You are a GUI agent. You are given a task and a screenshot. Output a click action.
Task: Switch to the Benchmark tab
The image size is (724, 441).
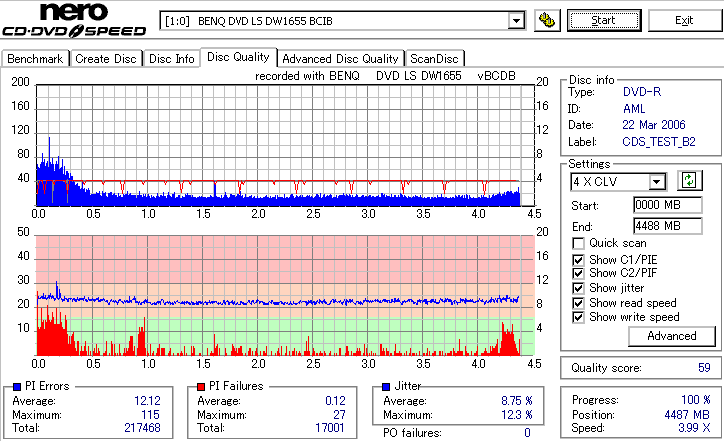click(x=35, y=59)
